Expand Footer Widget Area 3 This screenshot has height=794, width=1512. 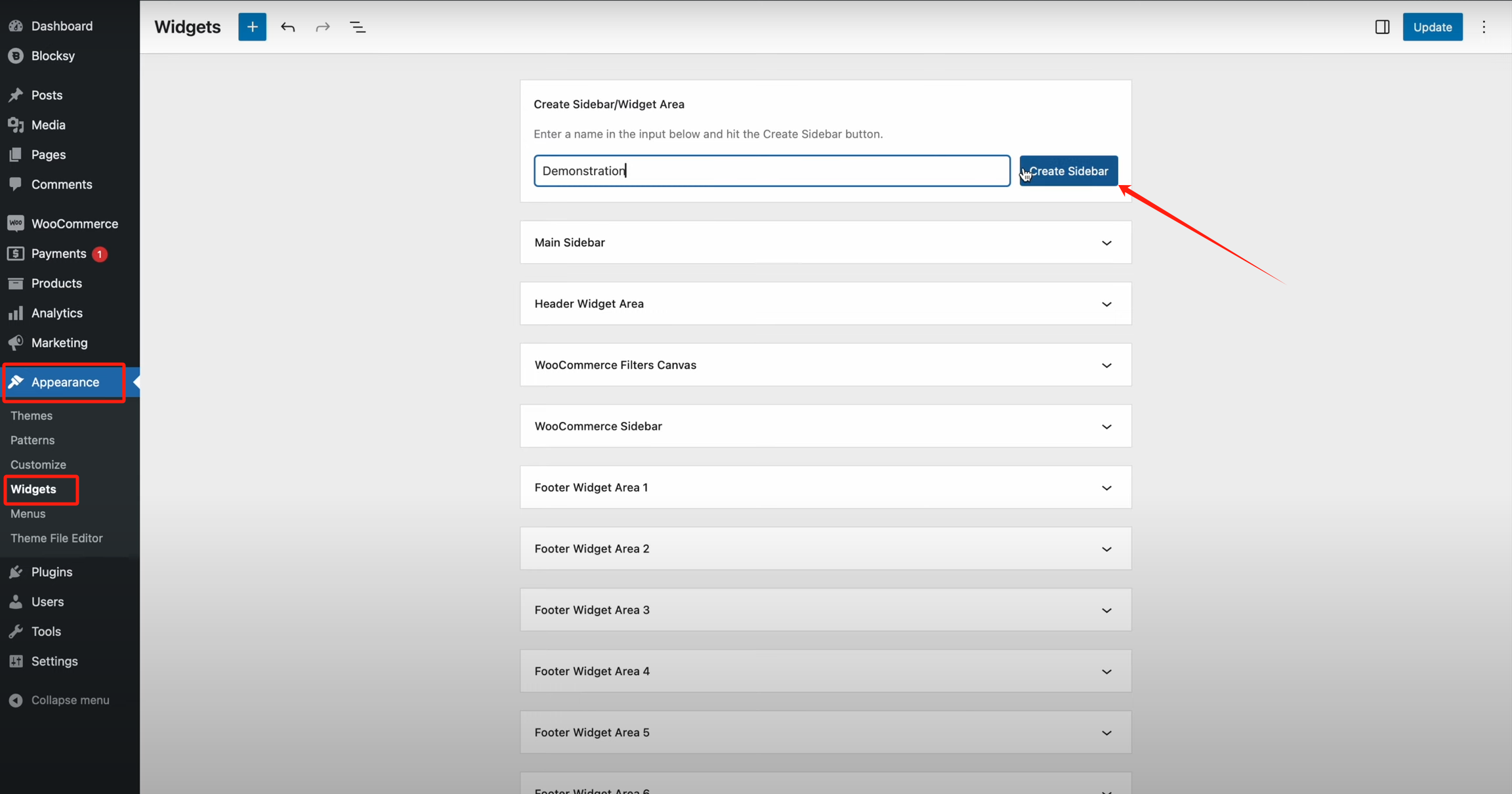(1106, 610)
